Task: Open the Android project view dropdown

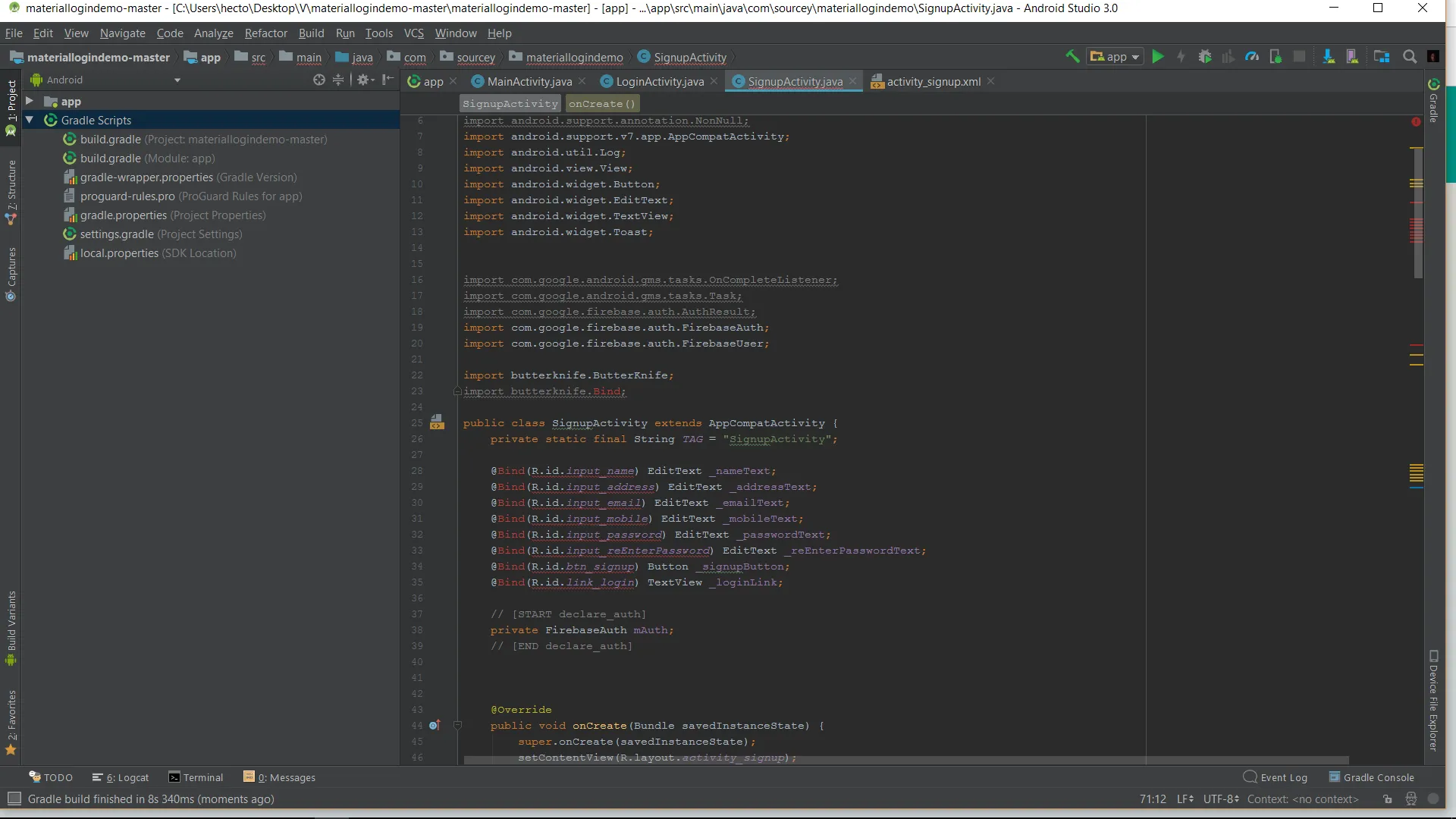Action: tap(177, 80)
